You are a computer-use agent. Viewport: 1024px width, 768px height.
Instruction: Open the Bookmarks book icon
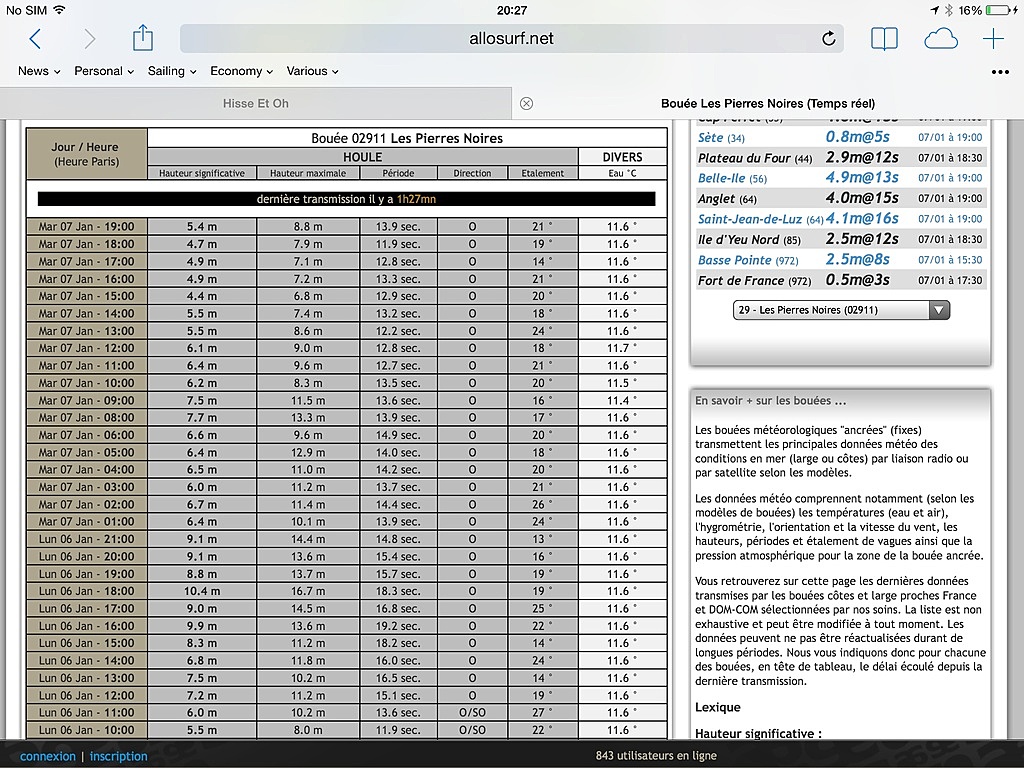pos(884,39)
